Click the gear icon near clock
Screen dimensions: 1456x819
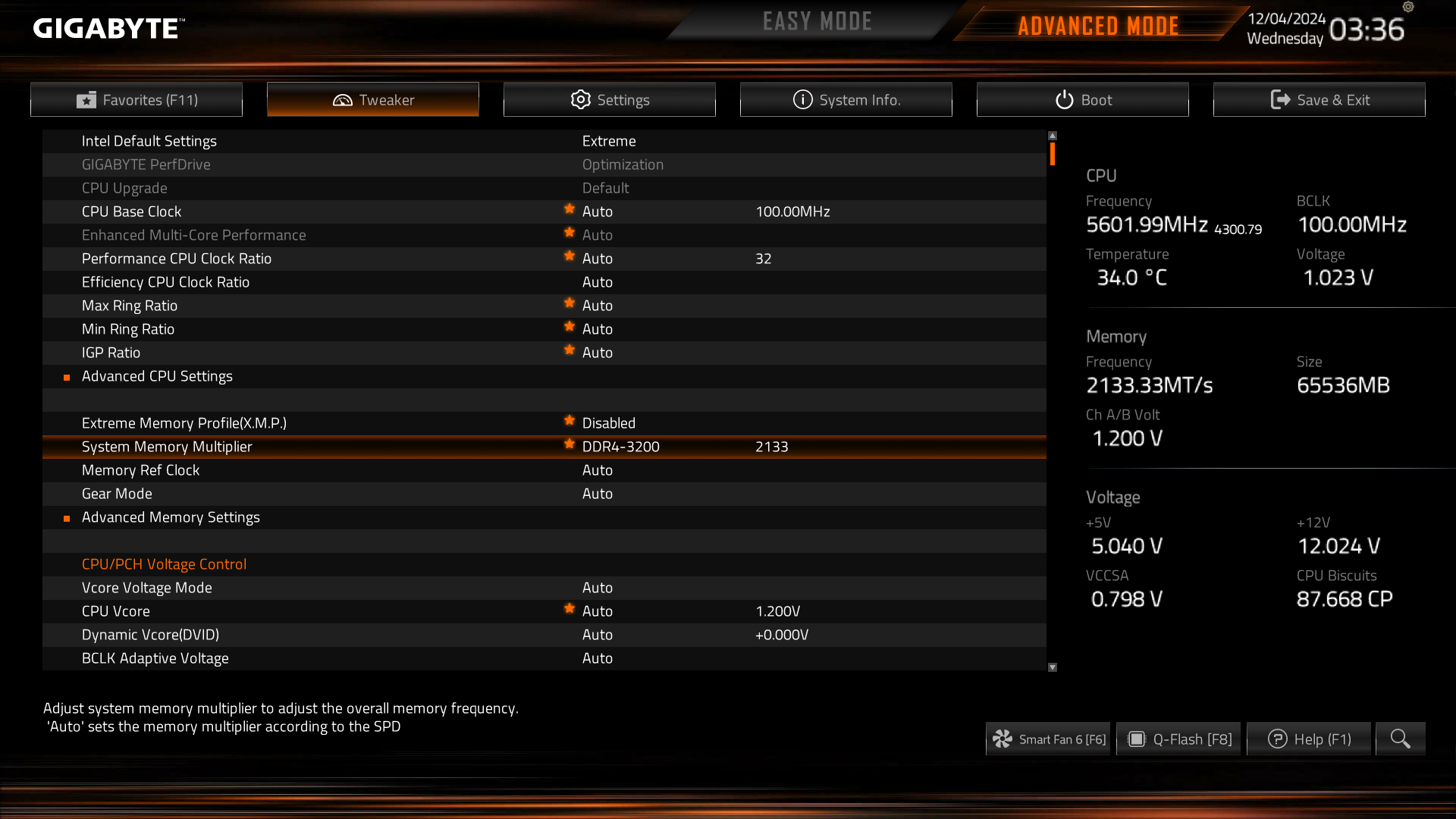pos(1408,7)
